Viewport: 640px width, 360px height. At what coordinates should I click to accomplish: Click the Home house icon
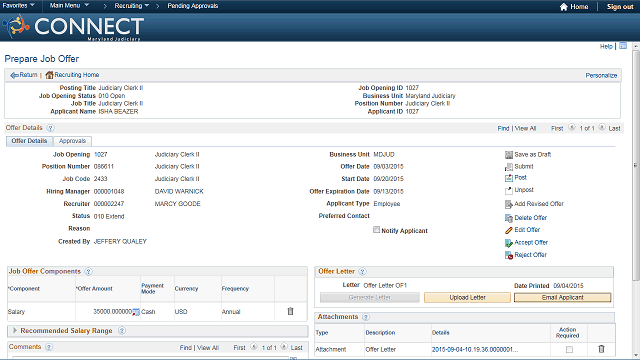click(x=564, y=7)
